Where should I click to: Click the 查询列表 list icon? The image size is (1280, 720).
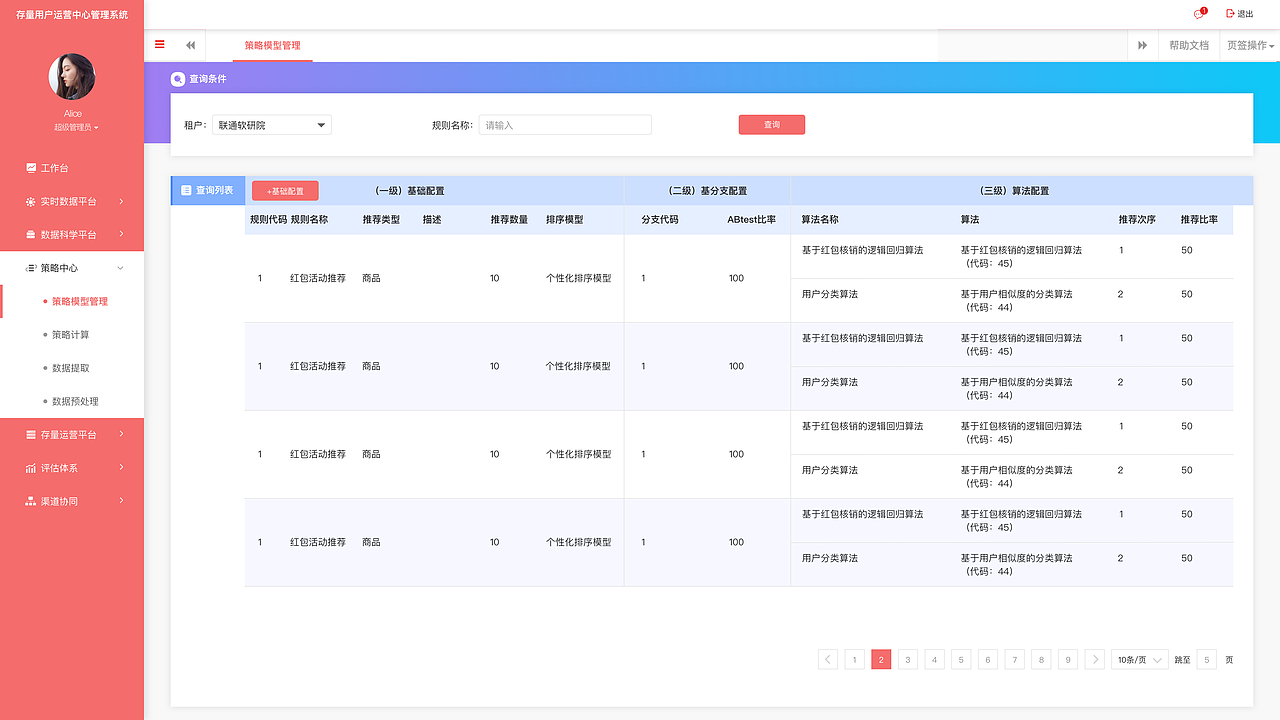(x=186, y=190)
